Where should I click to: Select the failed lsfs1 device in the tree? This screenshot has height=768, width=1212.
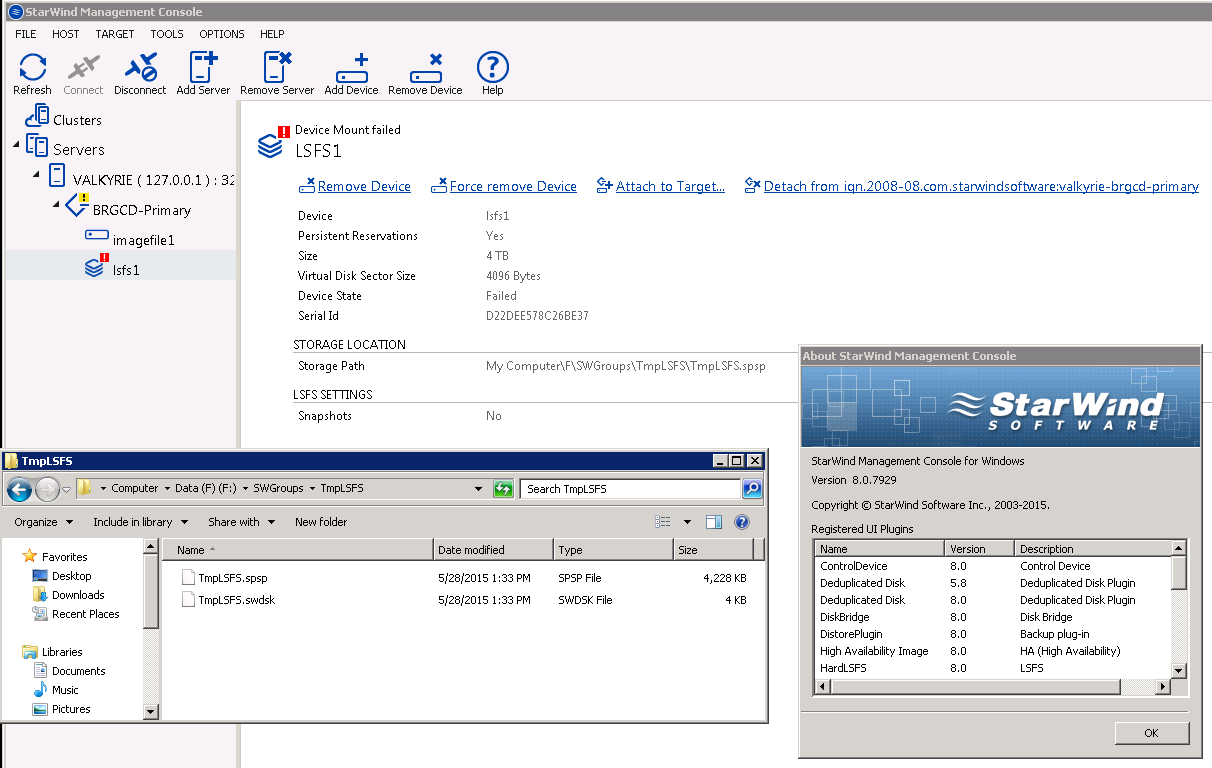pyautogui.click(x=125, y=269)
